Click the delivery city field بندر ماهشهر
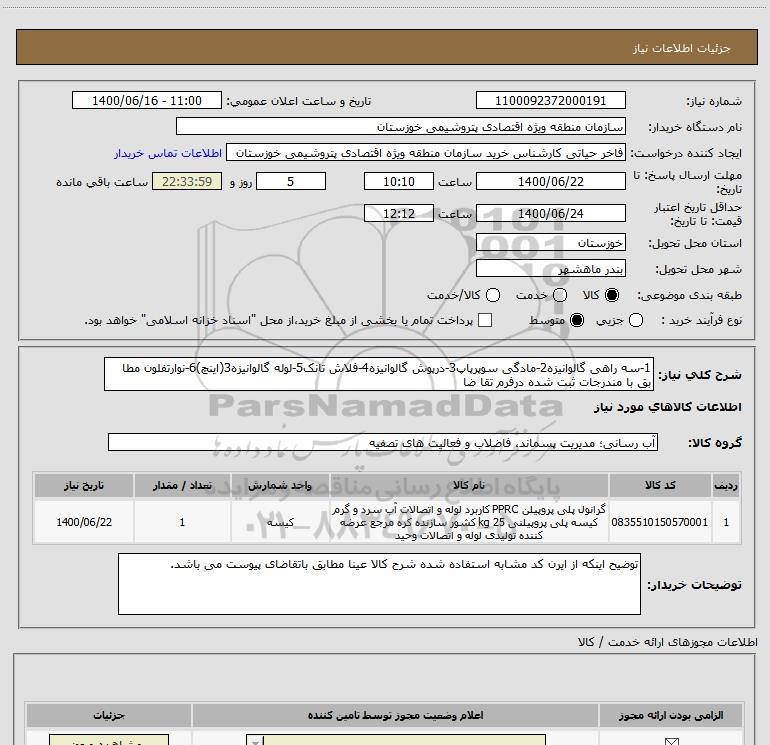 (x=550, y=269)
